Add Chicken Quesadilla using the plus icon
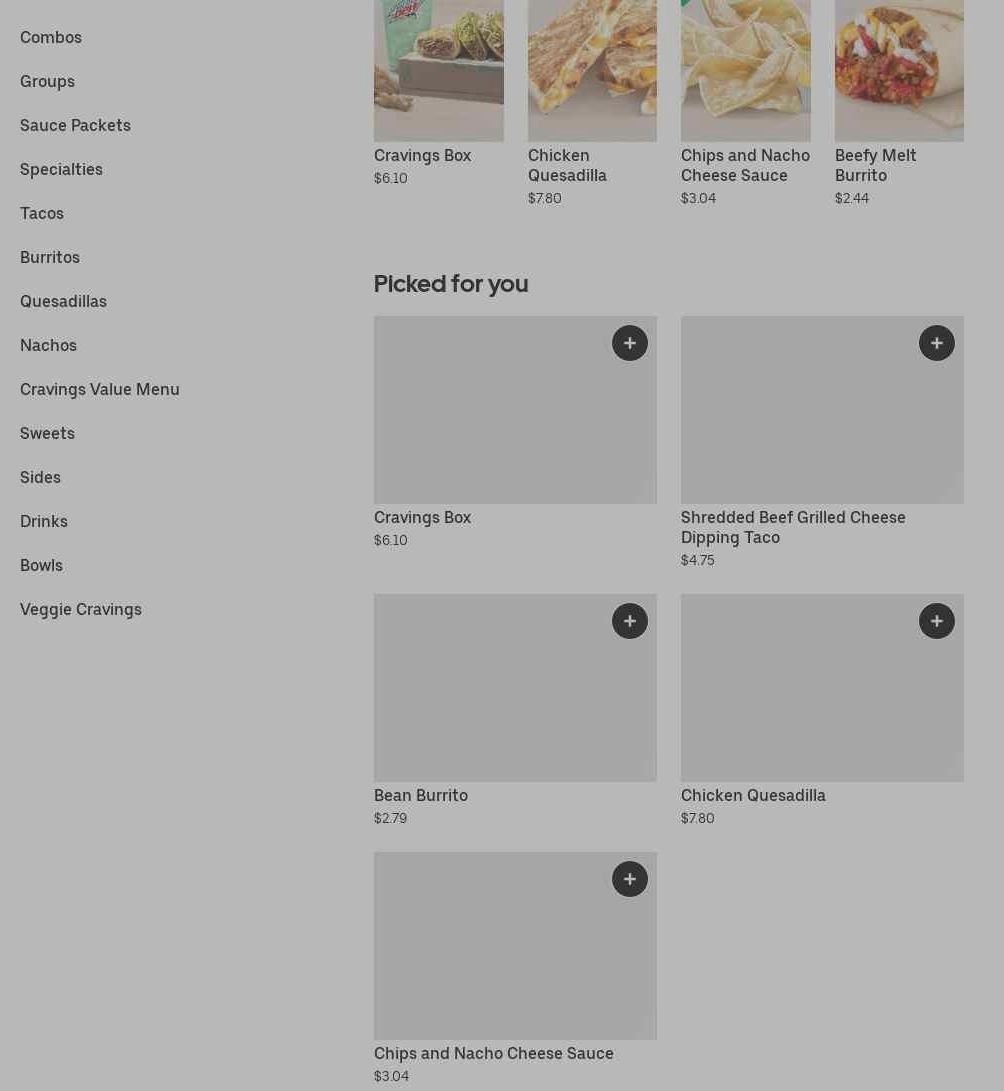This screenshot has height=1091, width=1004. [x=936, y=621]
